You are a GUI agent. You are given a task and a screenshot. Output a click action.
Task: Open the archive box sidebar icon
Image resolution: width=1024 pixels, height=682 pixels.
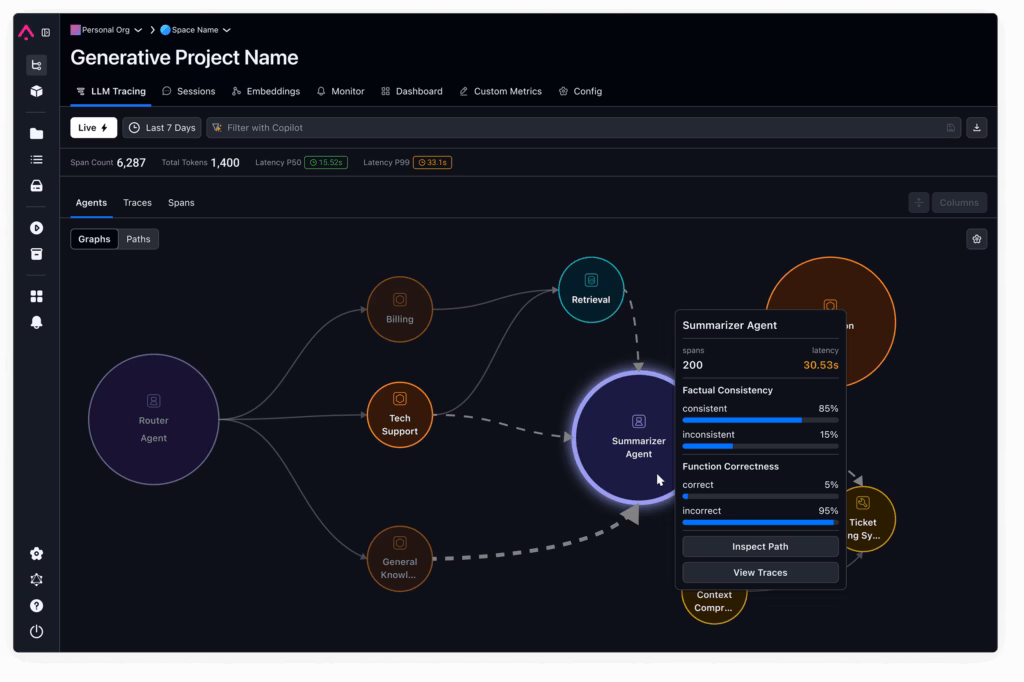click(37, 254)
